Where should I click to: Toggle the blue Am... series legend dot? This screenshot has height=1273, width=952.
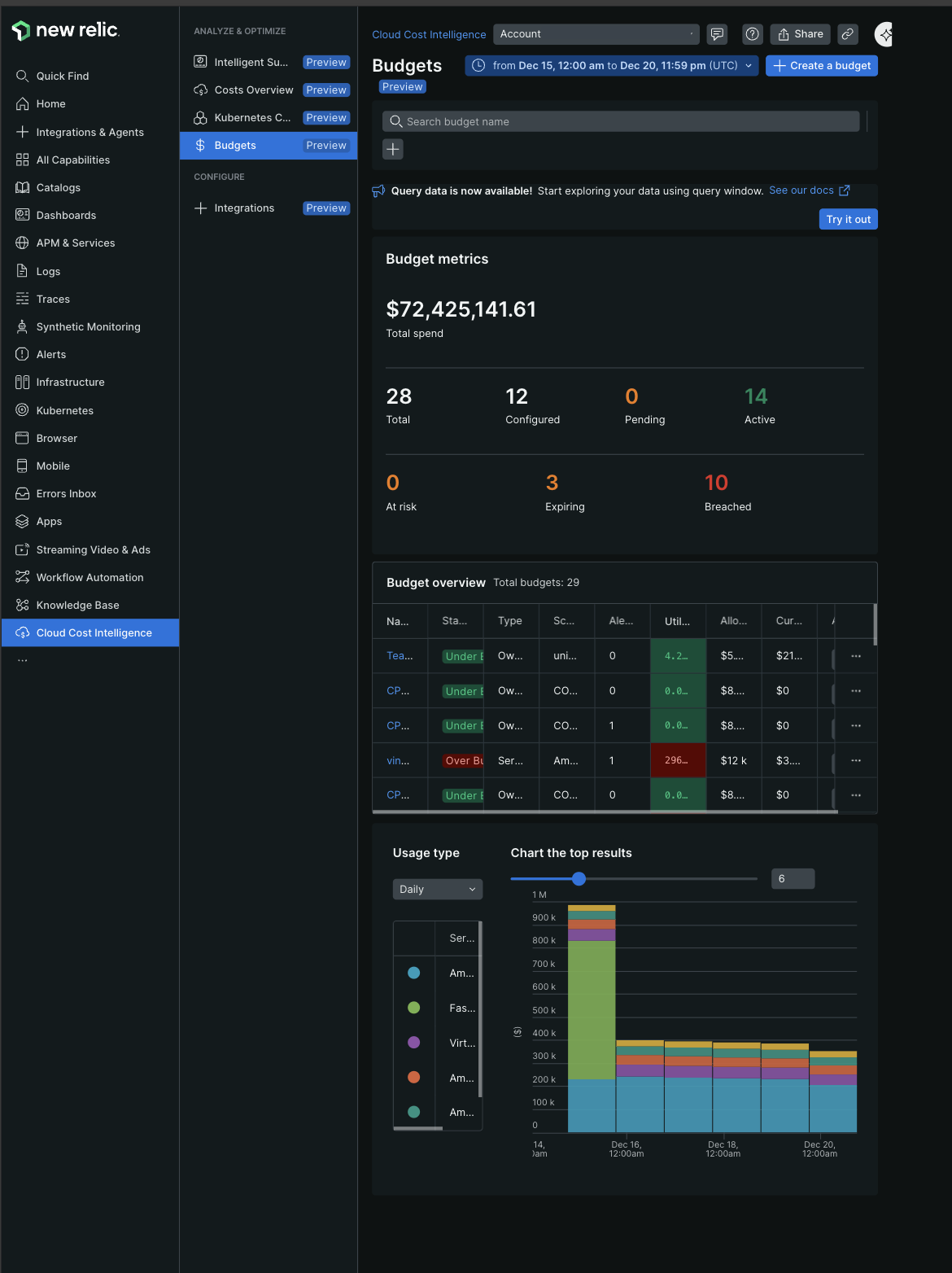(413, 973)
